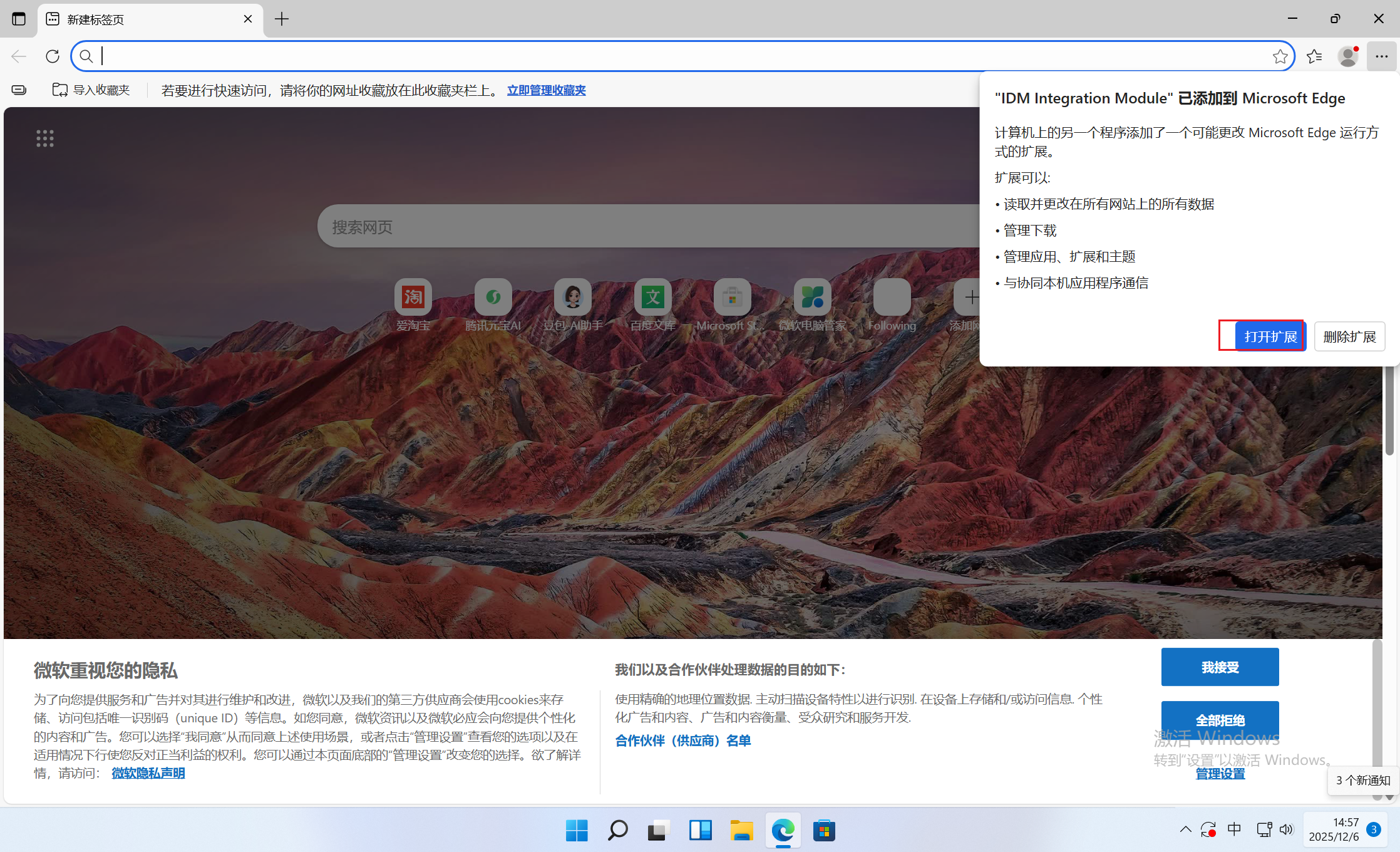Open Settings and more ellipsis menu

point(1382,56)
